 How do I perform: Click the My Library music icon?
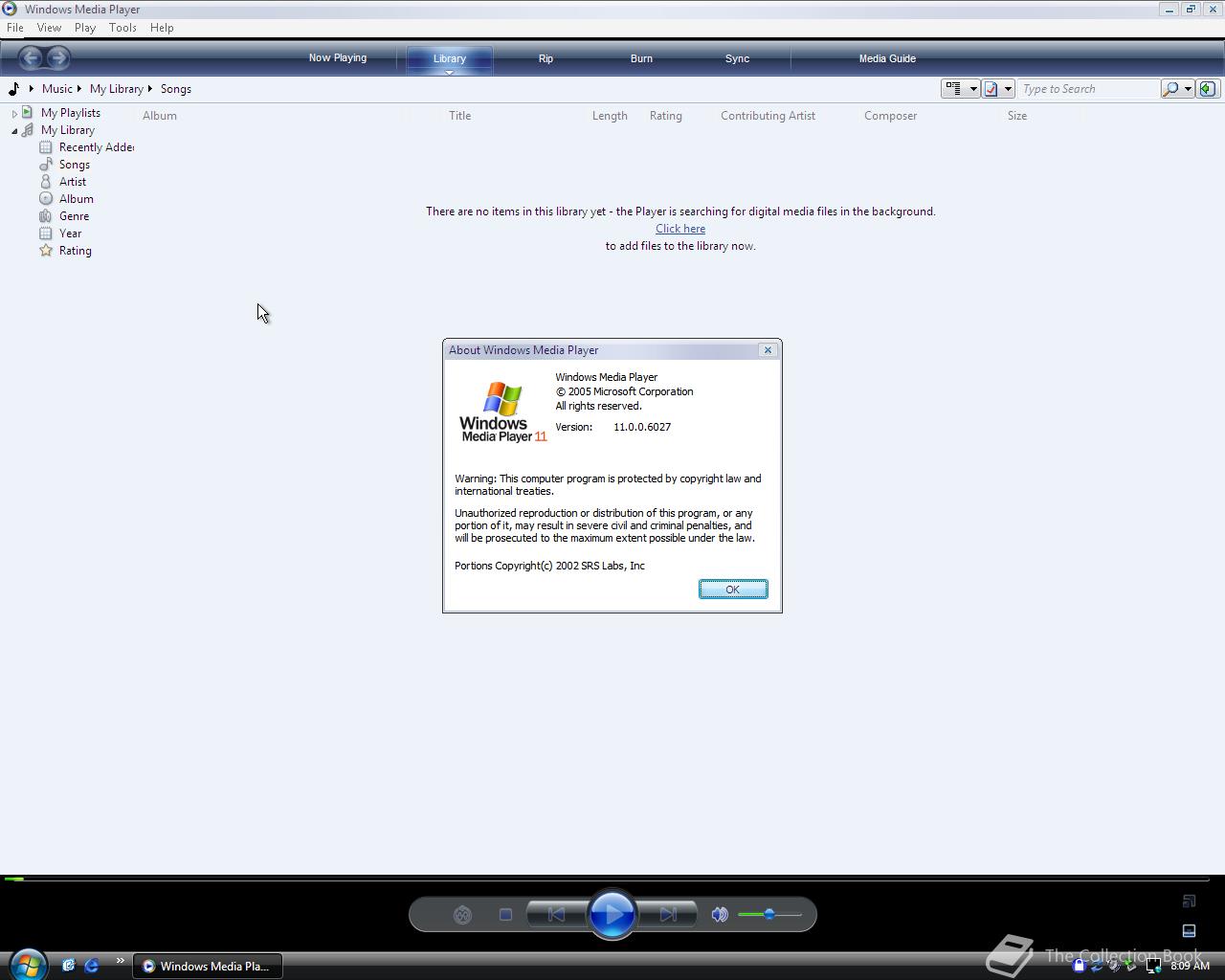click(28, 130)
